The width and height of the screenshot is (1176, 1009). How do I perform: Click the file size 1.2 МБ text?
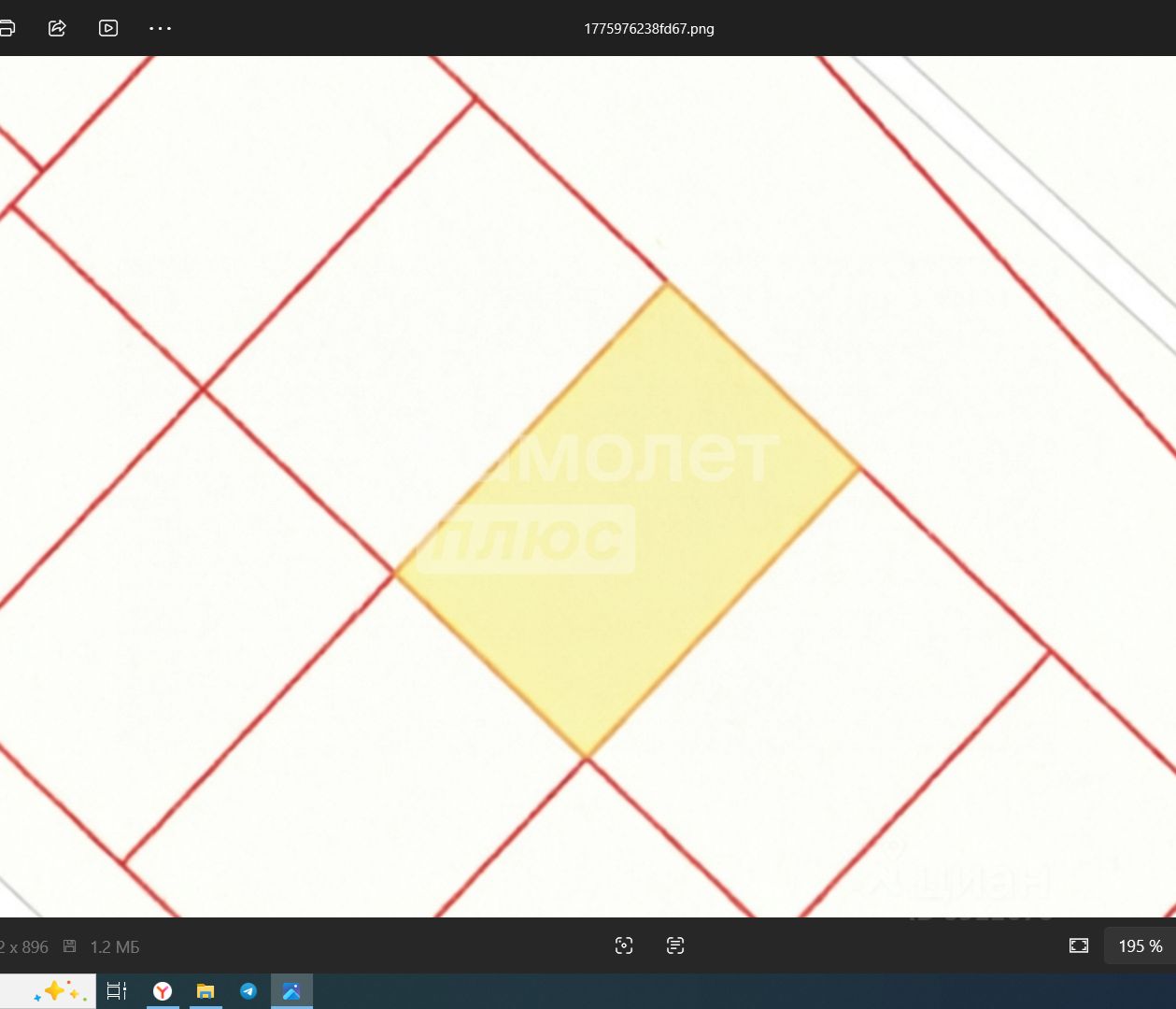115,947
